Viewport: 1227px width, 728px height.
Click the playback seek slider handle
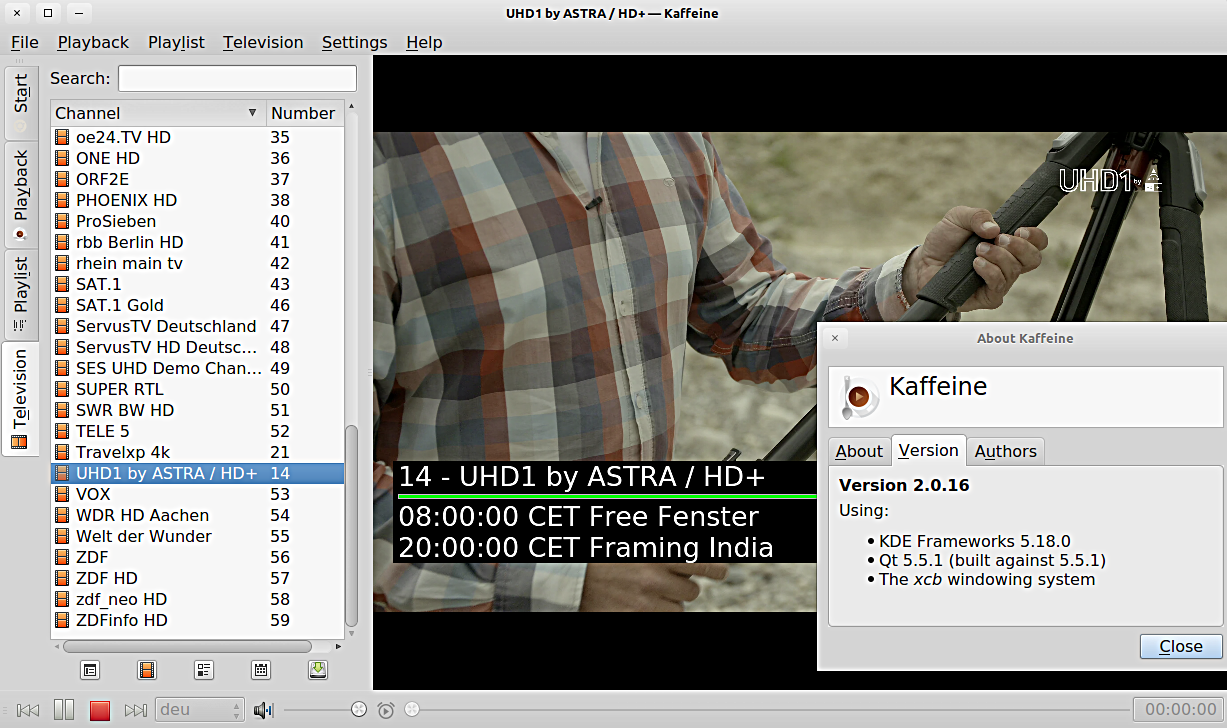(411, 710)
